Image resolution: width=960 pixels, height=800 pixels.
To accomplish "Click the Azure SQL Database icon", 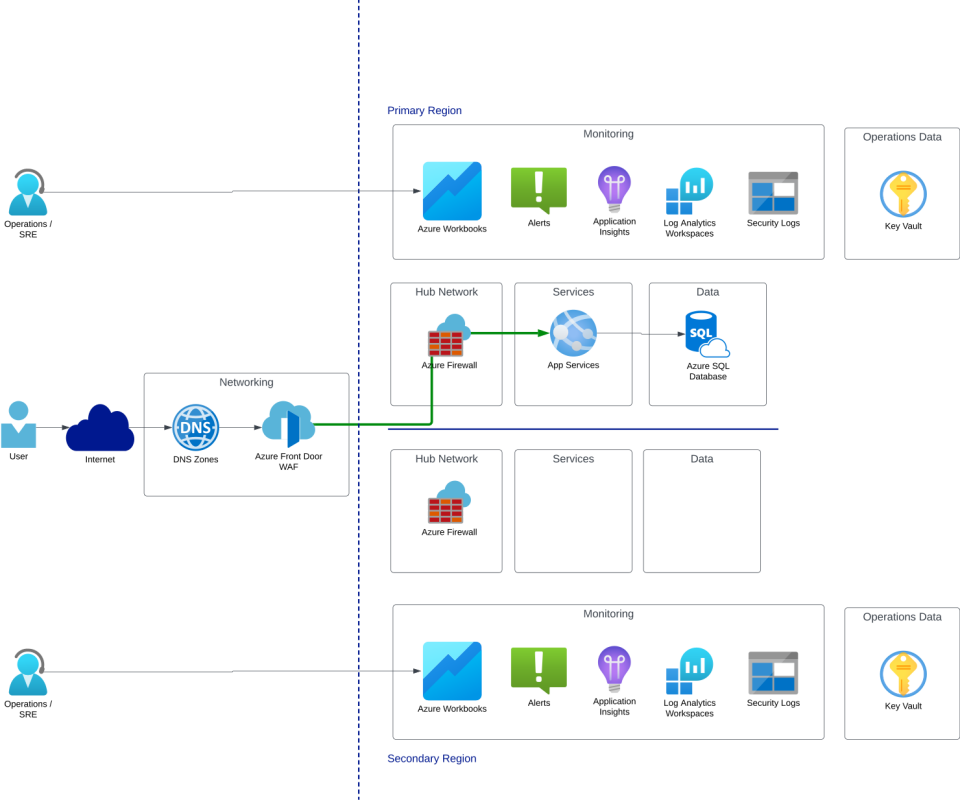I will (708, 334).
